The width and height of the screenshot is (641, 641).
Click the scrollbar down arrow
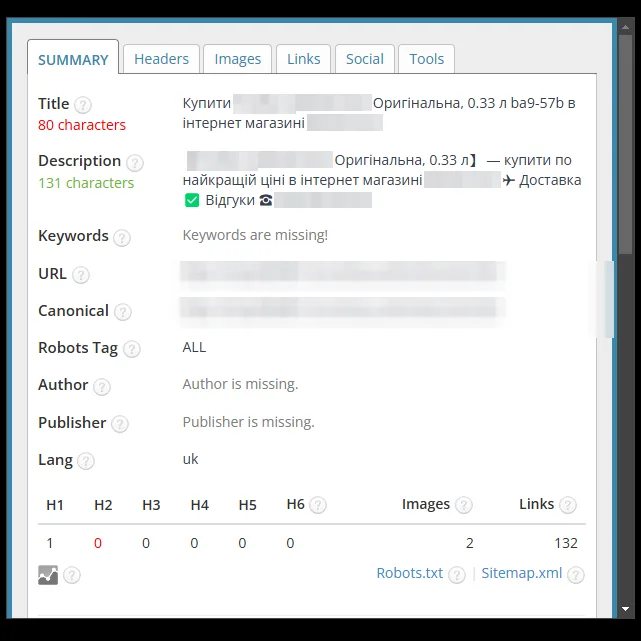[625, 609]
